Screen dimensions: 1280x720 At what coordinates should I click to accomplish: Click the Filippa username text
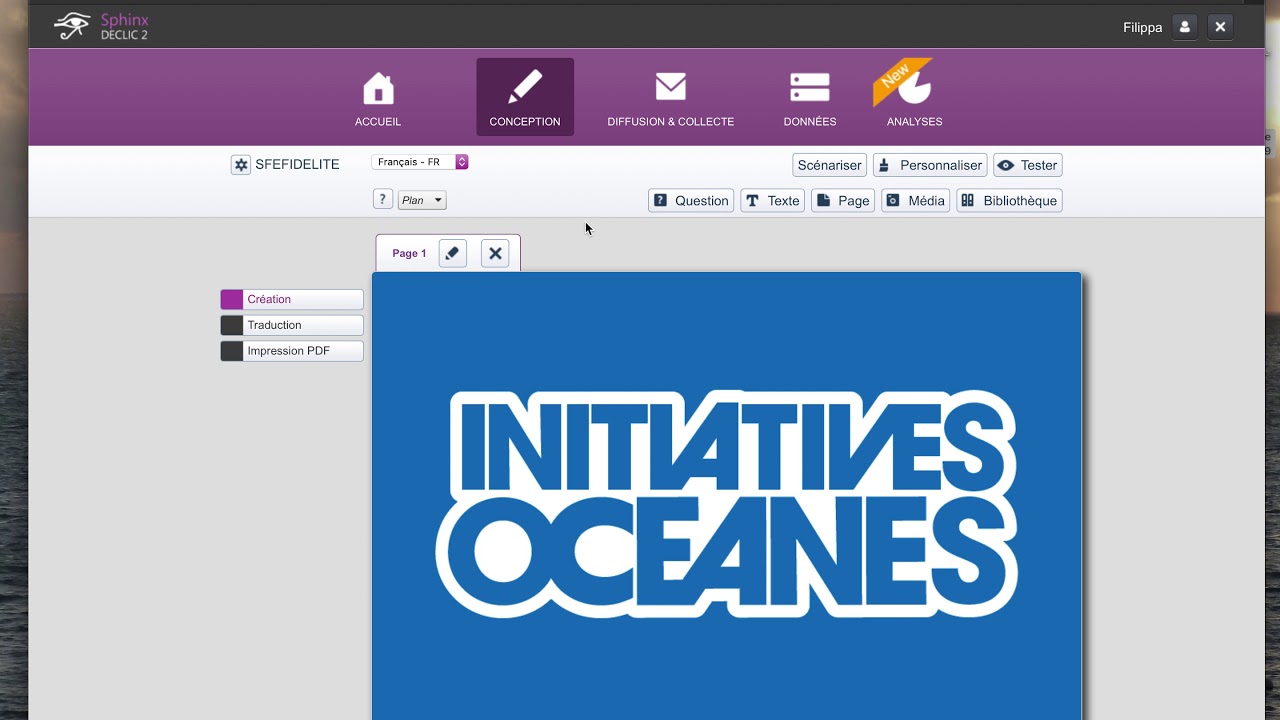coord(1142,27)
